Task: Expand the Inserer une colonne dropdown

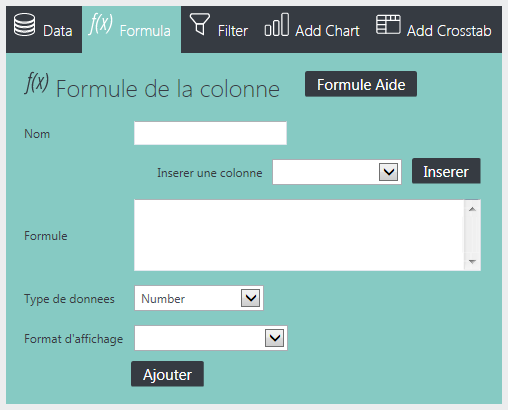Action: pyautogui.click(x=337, y=172)
